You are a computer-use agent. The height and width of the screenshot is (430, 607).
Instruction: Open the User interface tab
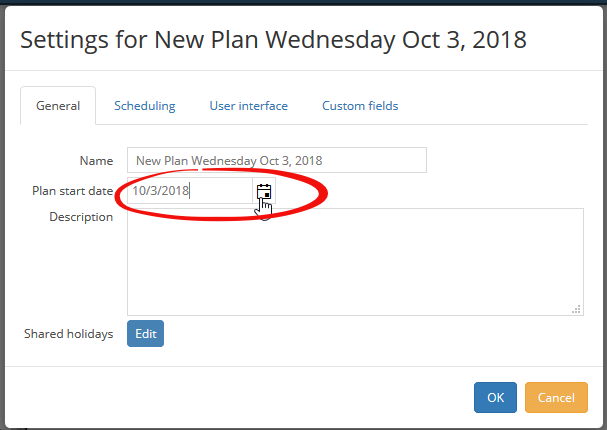click(249, 106)
